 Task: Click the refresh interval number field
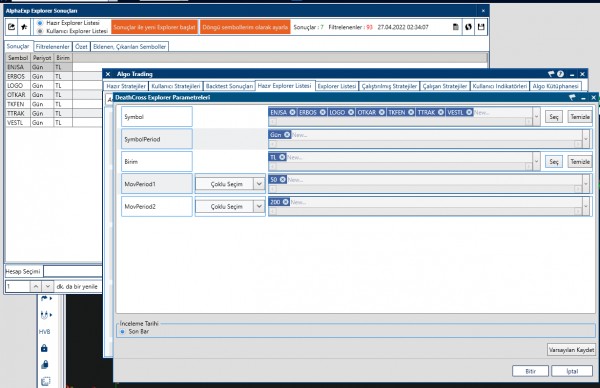(x=17, y=286)
